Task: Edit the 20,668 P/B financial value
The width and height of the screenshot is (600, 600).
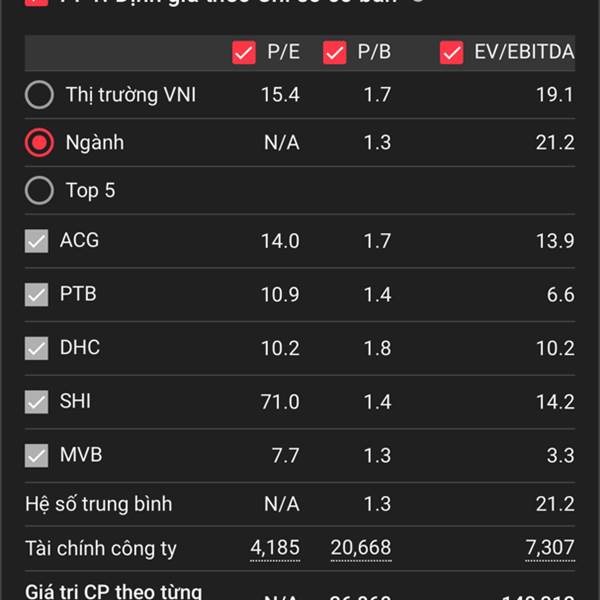Action: coord(361,548)
